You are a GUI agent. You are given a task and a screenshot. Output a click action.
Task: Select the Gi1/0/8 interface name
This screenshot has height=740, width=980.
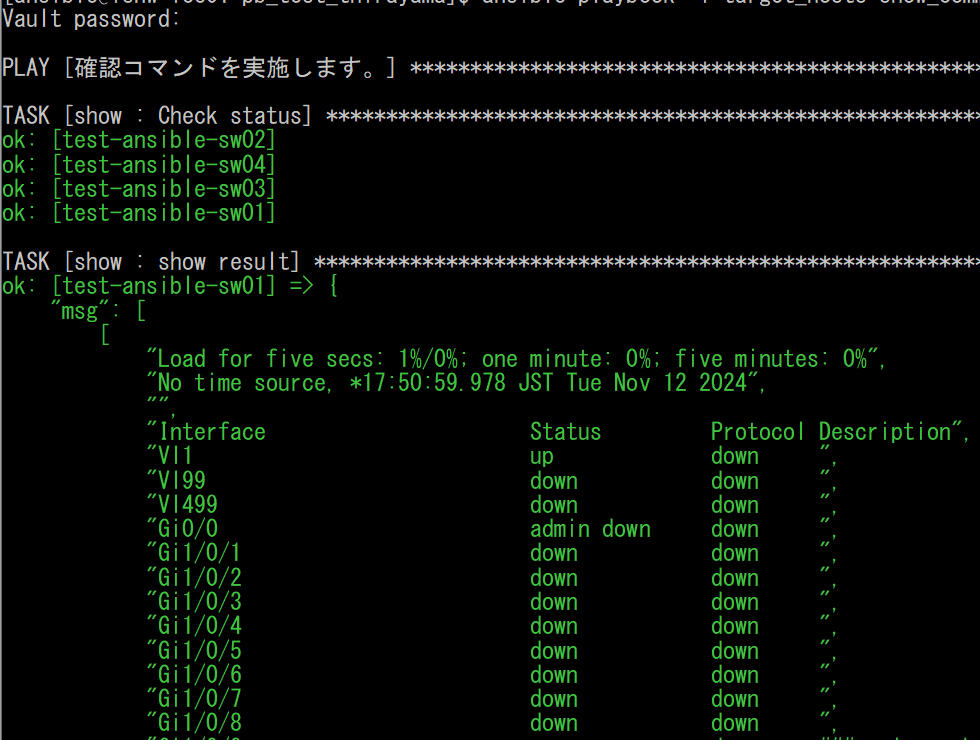click(x=199, y=723)
